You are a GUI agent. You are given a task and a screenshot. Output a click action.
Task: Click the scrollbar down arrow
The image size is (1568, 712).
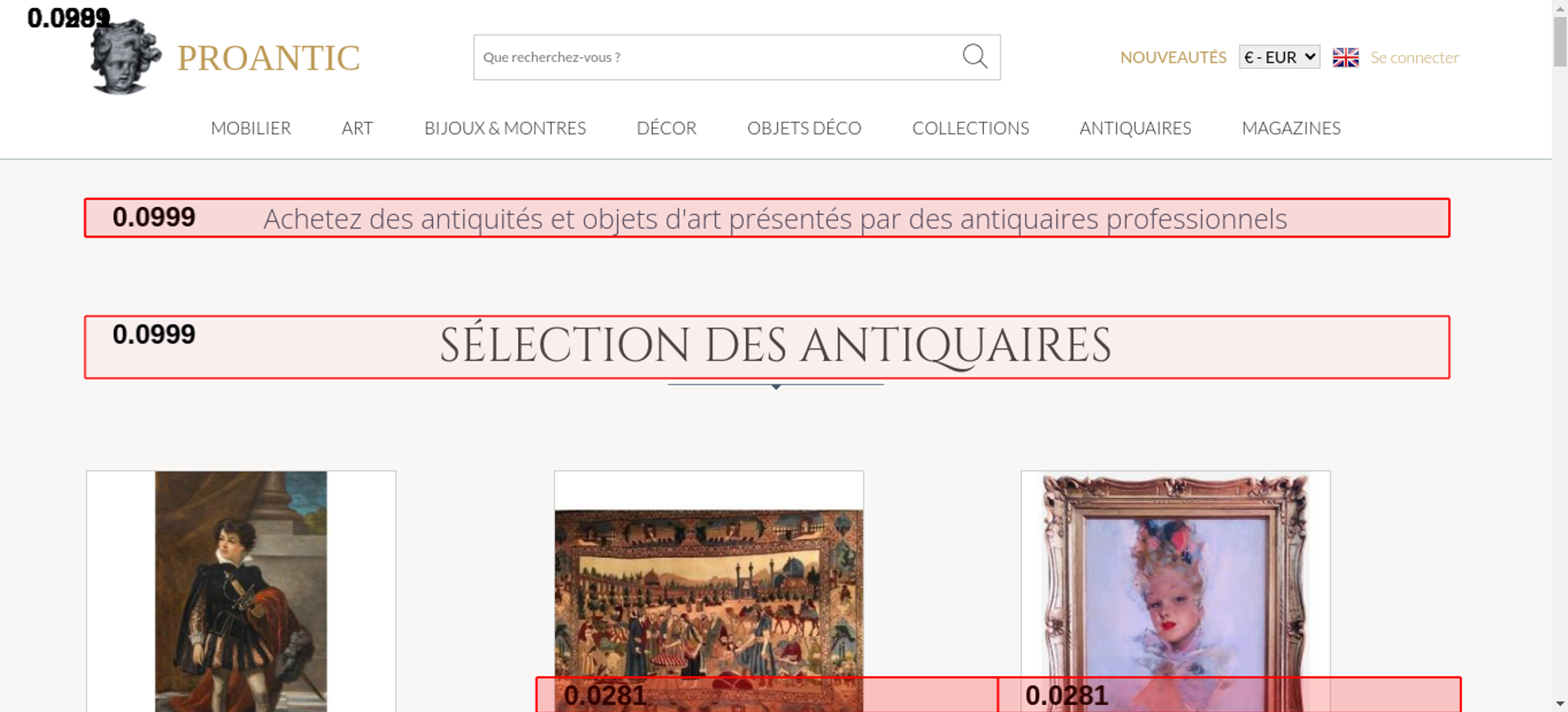pyautogui.click(x=1559, y=703)
